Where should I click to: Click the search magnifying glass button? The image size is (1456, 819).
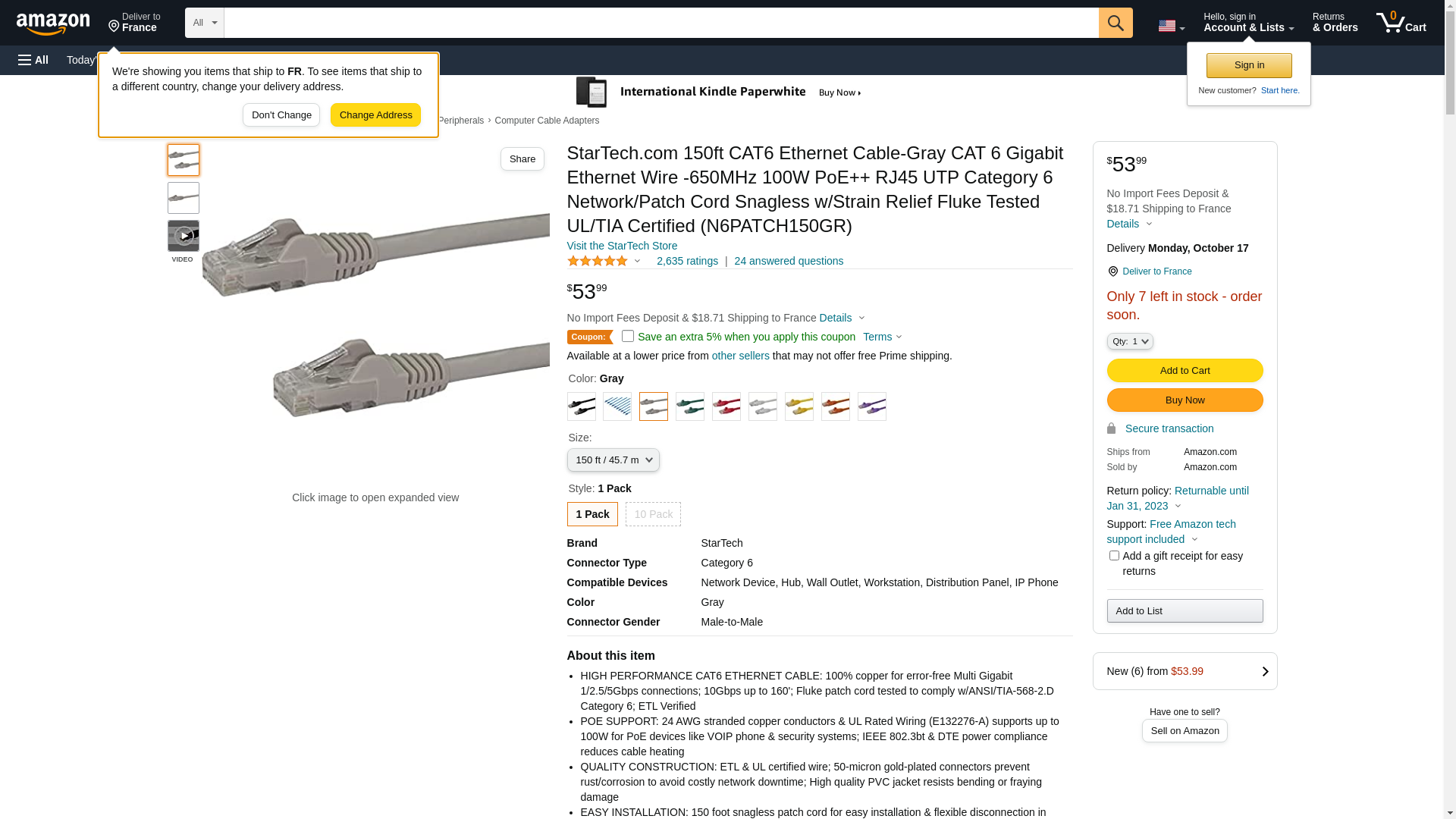[x=1115, y=23]
